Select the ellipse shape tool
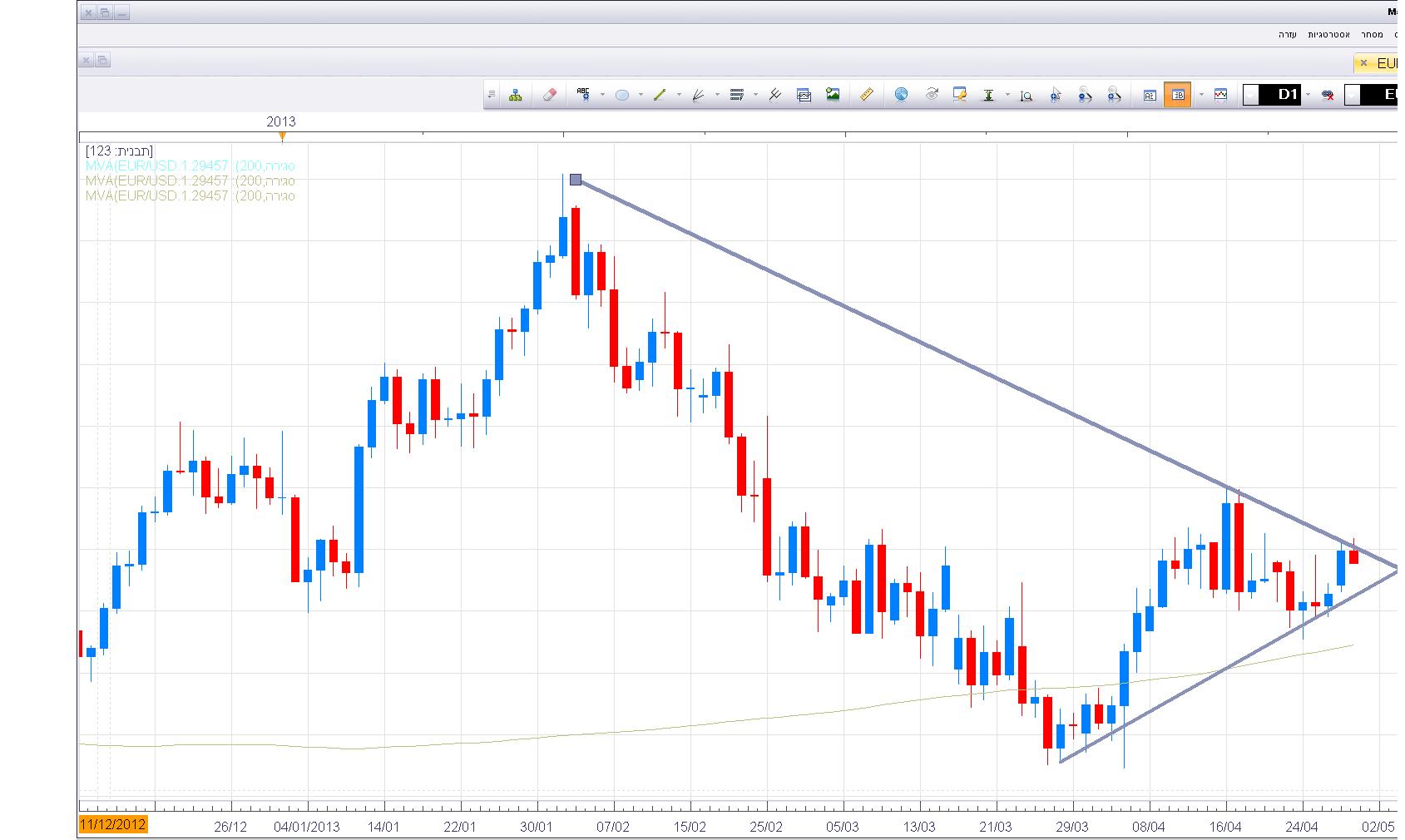Screen dimensions: 1405x840 (x=622, y=95)
